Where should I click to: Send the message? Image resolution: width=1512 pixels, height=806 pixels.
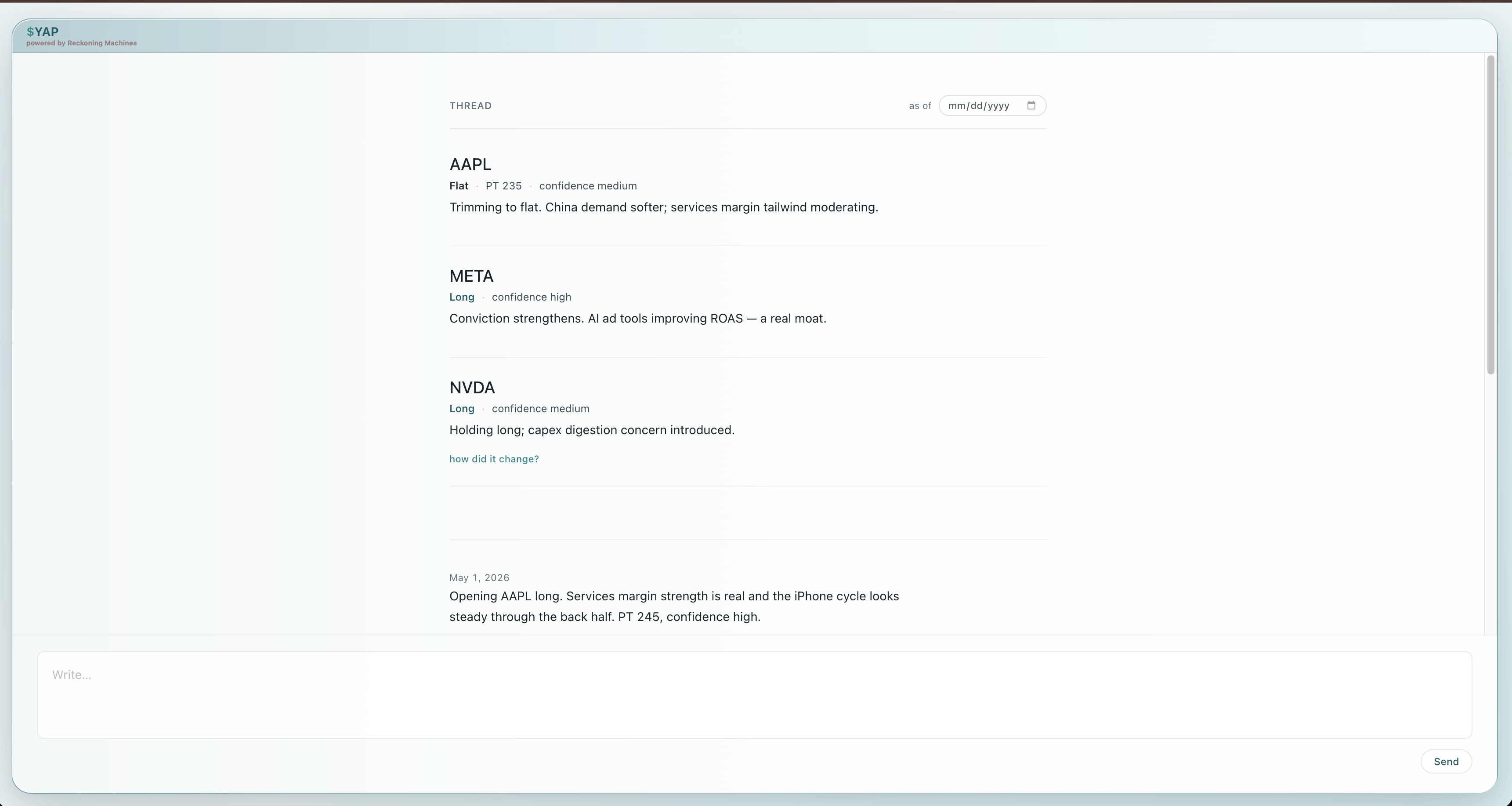(1446, 761)
